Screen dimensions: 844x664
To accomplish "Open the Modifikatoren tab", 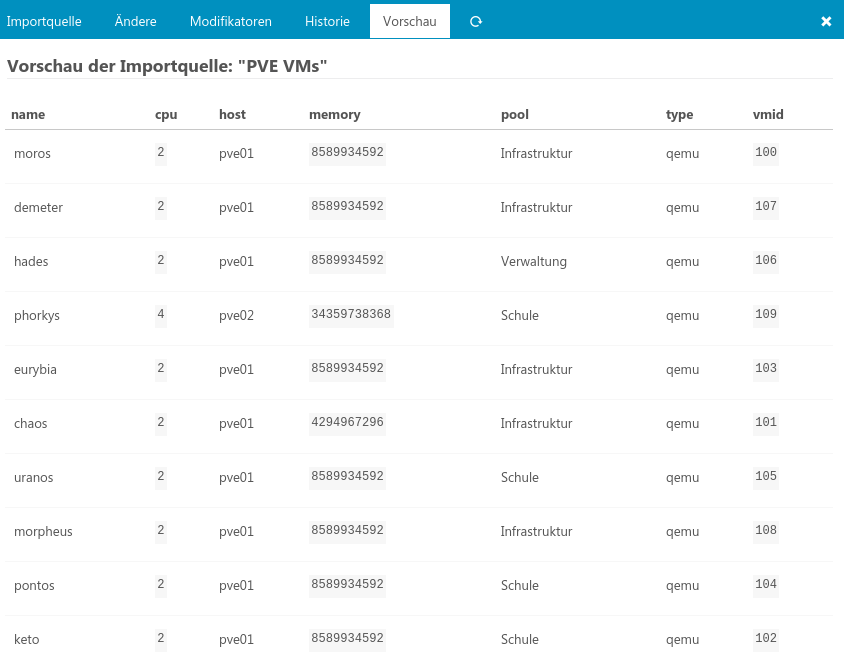I will pos(231,22).
